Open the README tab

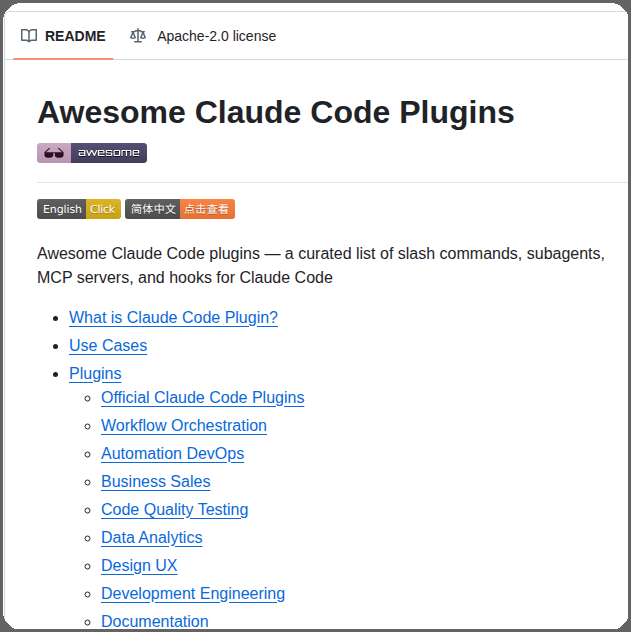(x=63, y=36)
